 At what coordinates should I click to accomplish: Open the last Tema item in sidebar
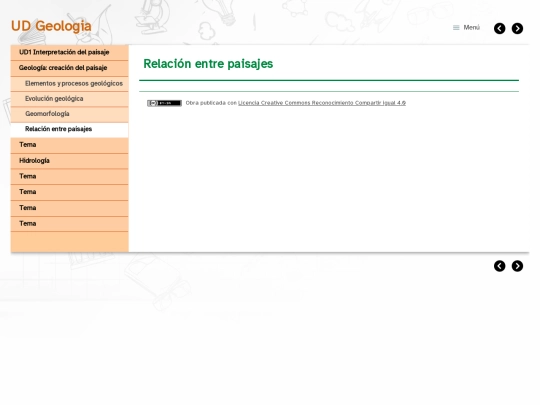tap(70, 224)
